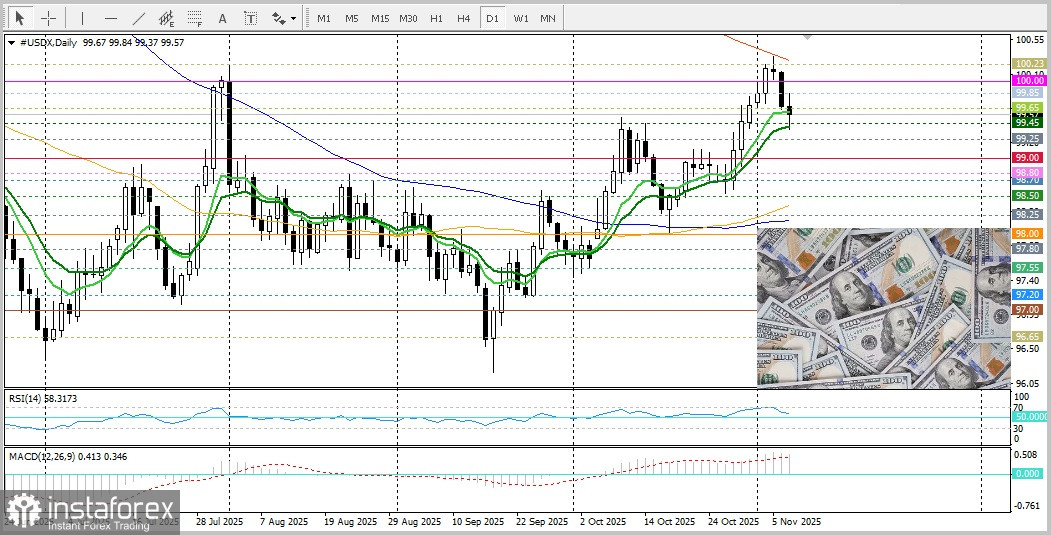This screenshot has width=1051, height=535.
Task: Select the equidistant channel tool
Action: click(x=166, y=18)
